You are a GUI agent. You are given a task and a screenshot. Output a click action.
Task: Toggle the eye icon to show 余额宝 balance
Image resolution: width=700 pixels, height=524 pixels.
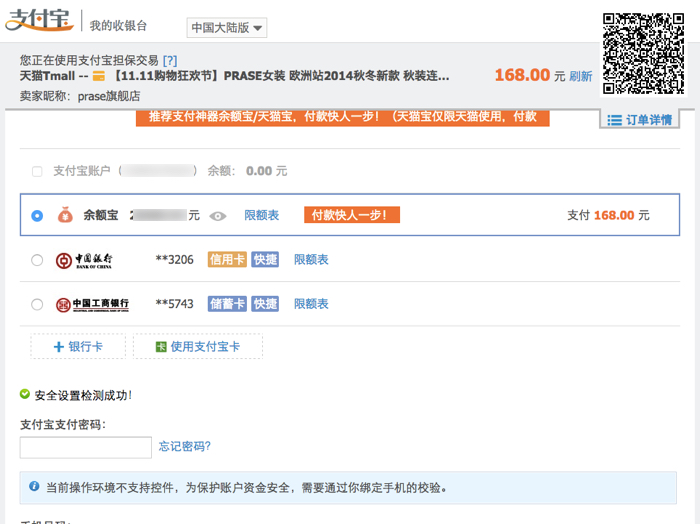pyautogui.click(x=218, y=216)
